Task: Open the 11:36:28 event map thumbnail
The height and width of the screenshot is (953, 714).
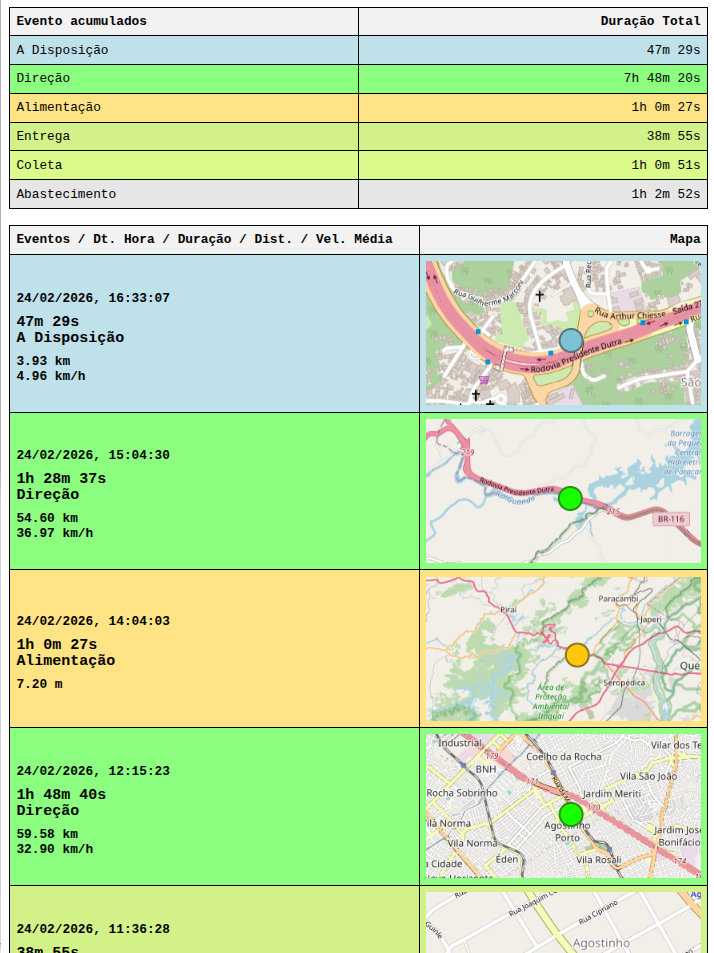Action: (563, 923)
